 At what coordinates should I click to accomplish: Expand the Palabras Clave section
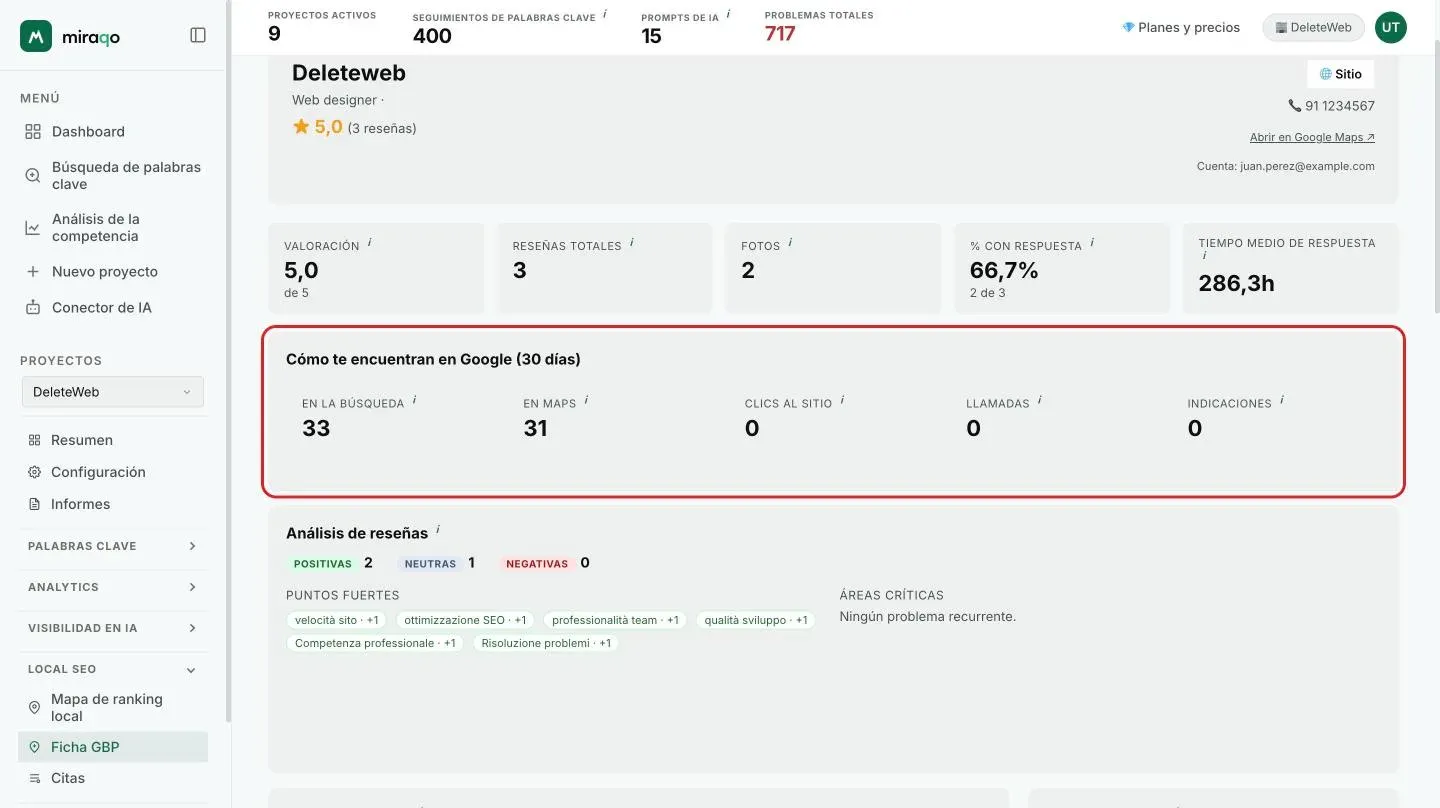click(113, 546)
